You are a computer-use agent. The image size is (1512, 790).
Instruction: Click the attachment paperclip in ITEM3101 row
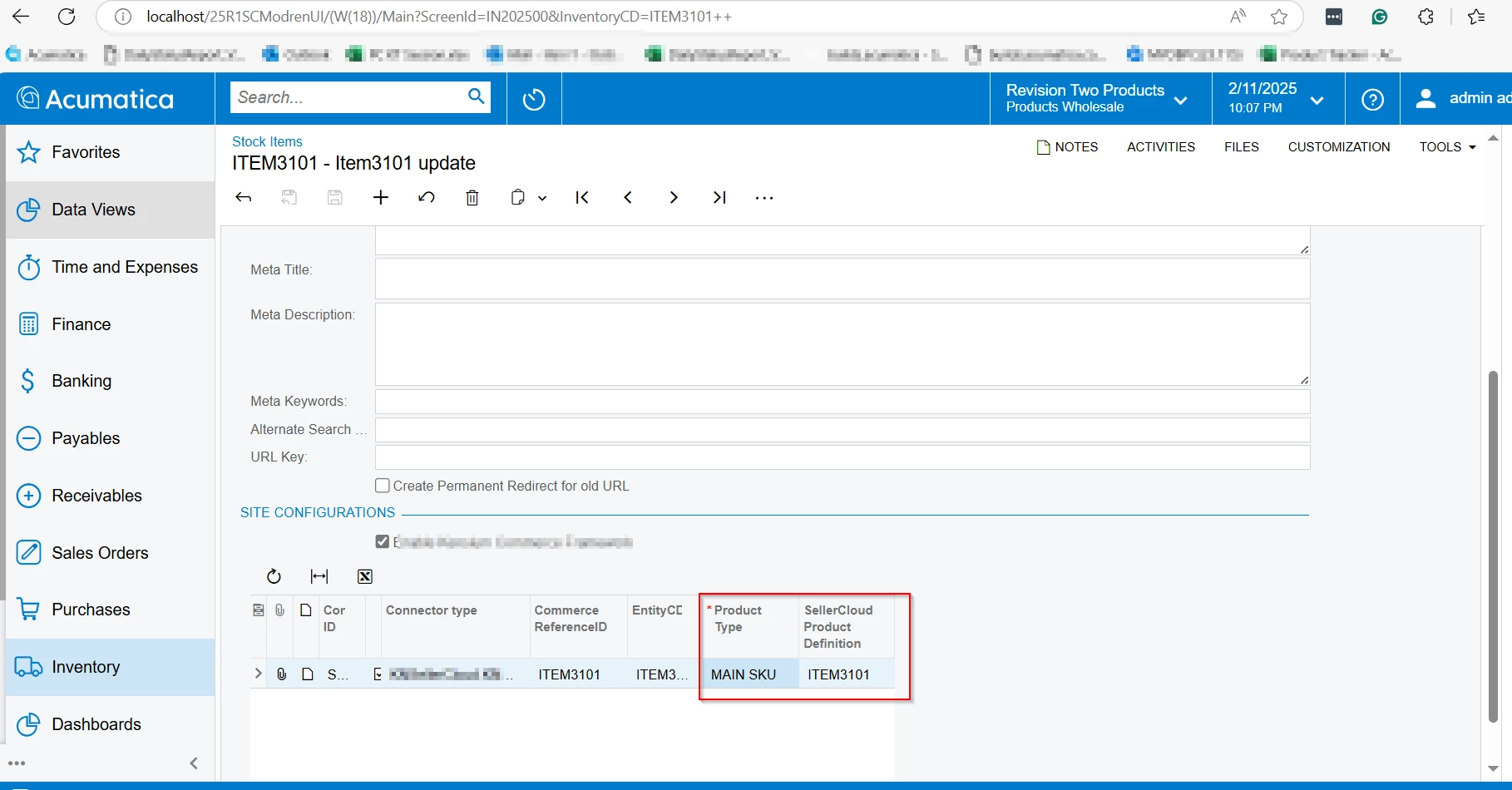click(282, 674)
